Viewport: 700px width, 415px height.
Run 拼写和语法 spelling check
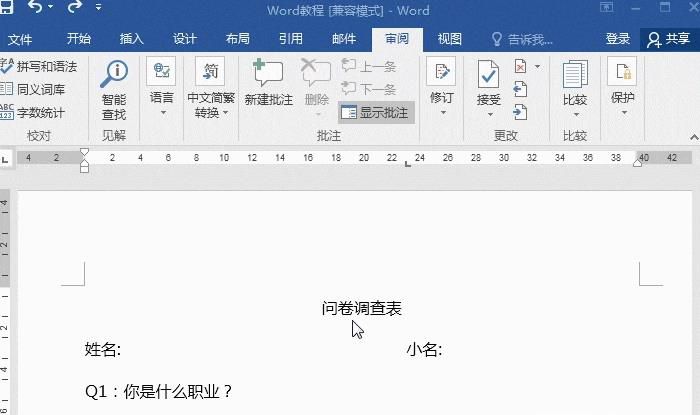pyautogui.click(x=39, y=66)
